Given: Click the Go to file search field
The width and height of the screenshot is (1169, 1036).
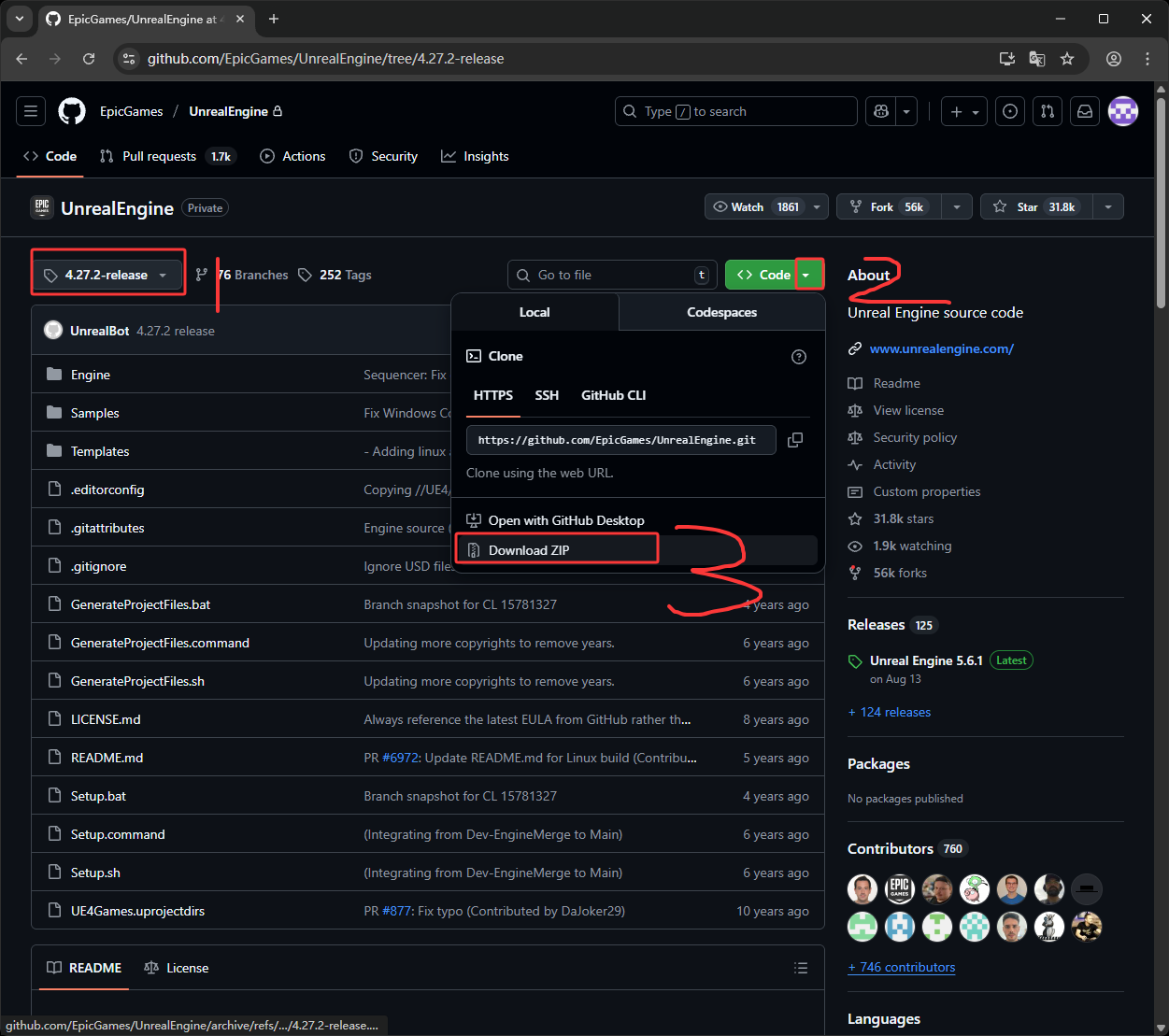Looking at the screenshot, I should pos(612,275).
